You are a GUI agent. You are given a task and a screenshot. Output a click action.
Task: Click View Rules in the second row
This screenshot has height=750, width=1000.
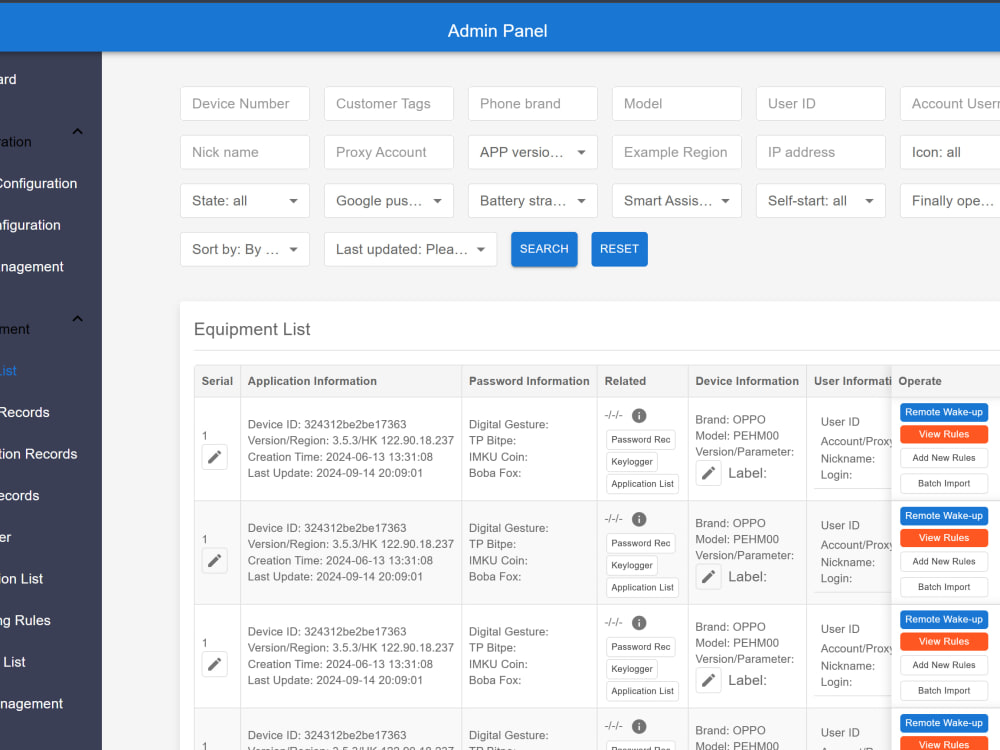[x=944, y=538]
